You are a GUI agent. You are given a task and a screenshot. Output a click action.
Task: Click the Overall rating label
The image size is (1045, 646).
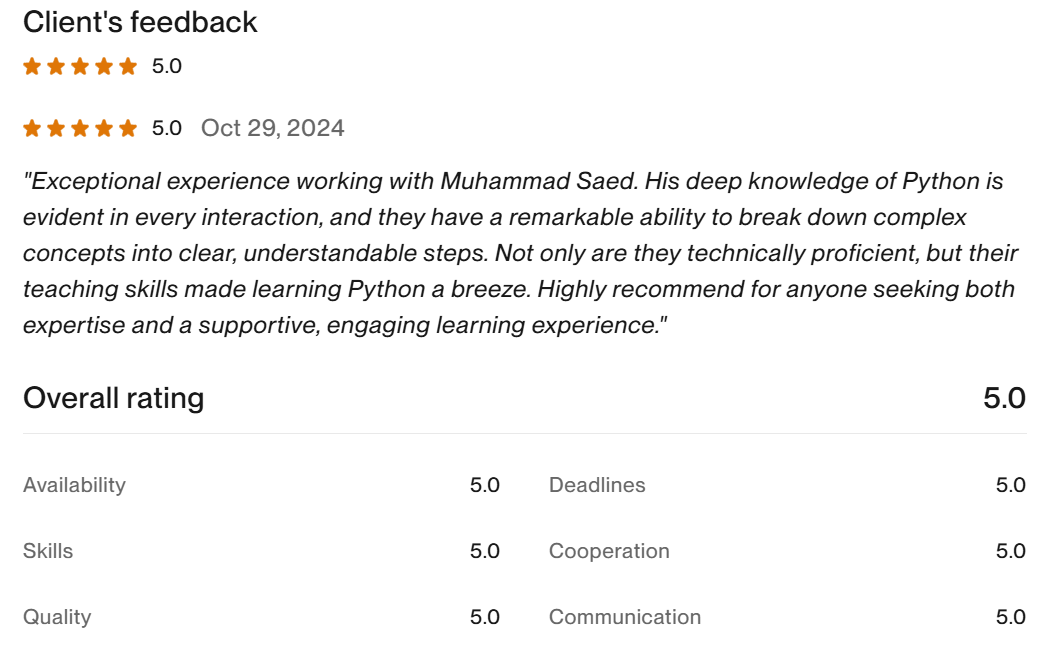pos(113,398)
